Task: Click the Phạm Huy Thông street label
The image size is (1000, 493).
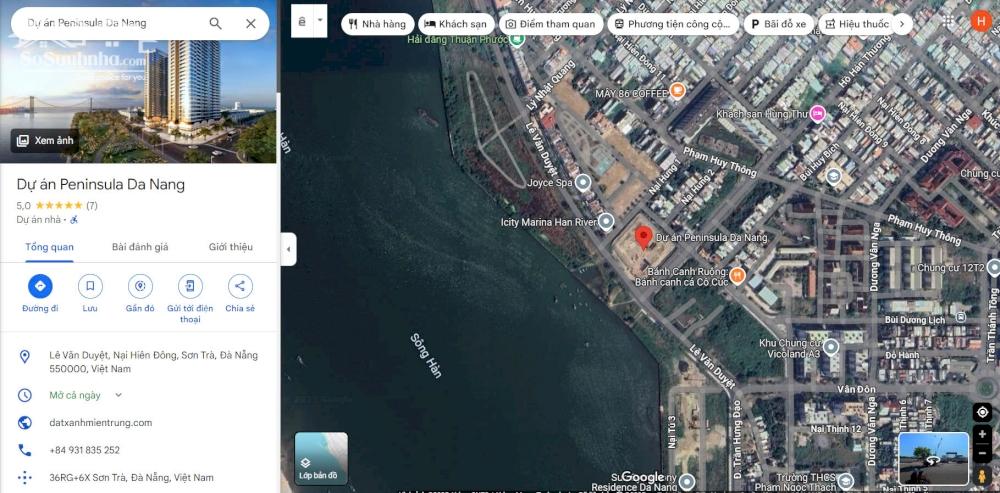Action: 720,162
